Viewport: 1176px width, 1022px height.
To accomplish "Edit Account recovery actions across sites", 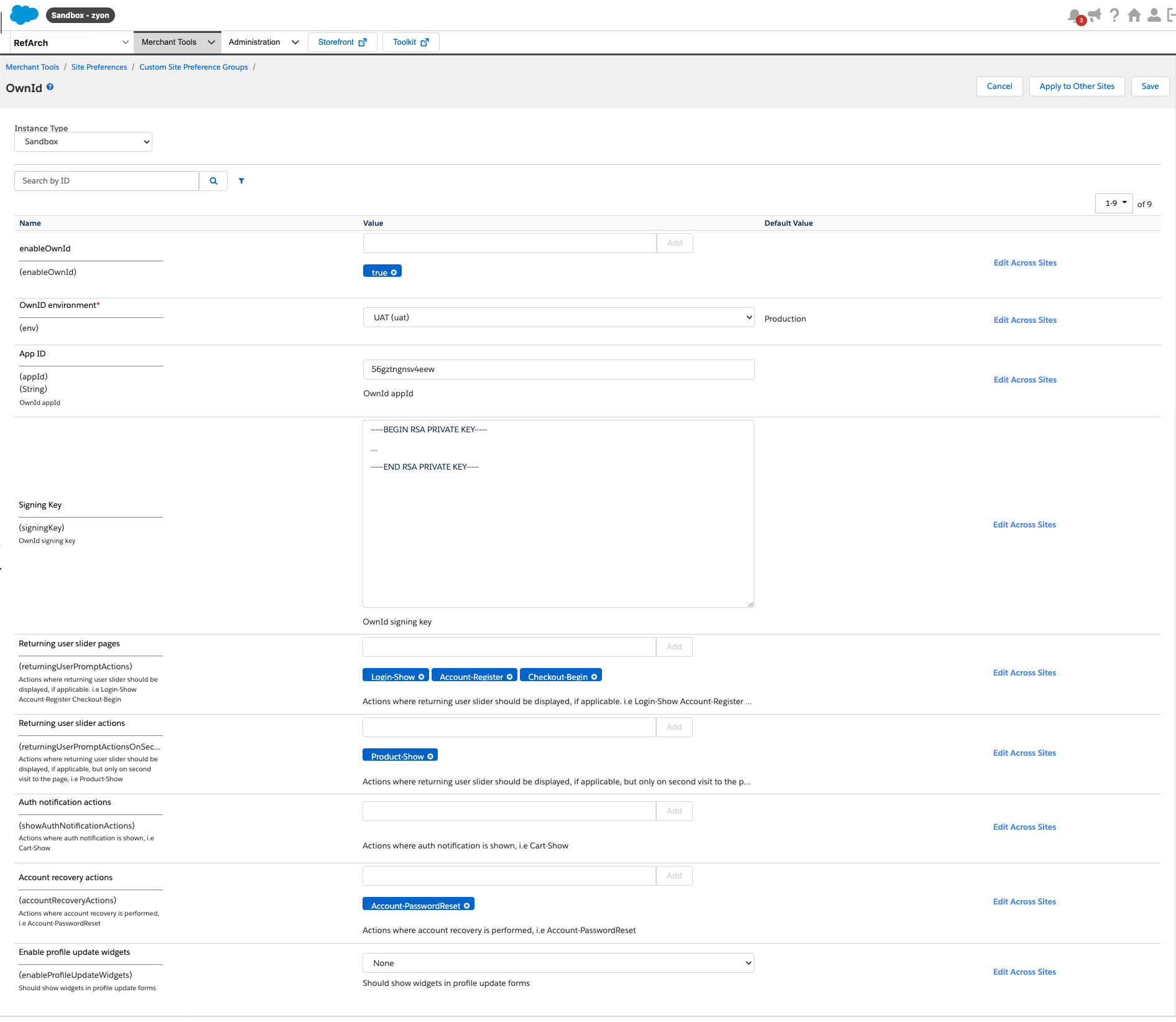I will pyautogui.click(x=1024, y=902).
